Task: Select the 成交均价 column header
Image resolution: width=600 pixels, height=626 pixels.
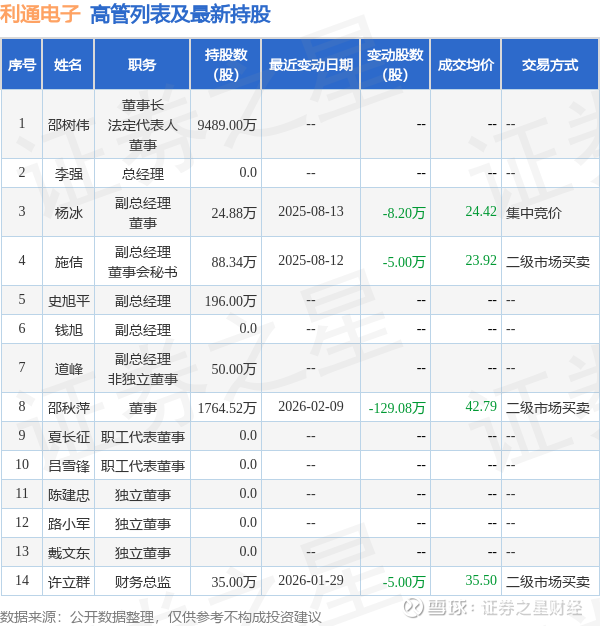Action: click(x=465, y=64)
